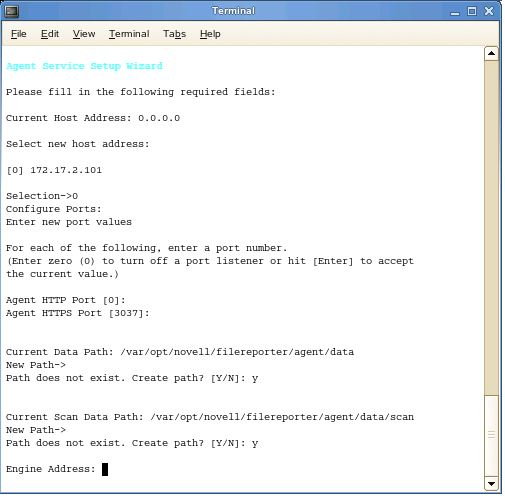Click 'Agent HTTP Port [0]:' line
Image resolution: width=505 pixels, height=496 pixels.
(x=66, y=300)
